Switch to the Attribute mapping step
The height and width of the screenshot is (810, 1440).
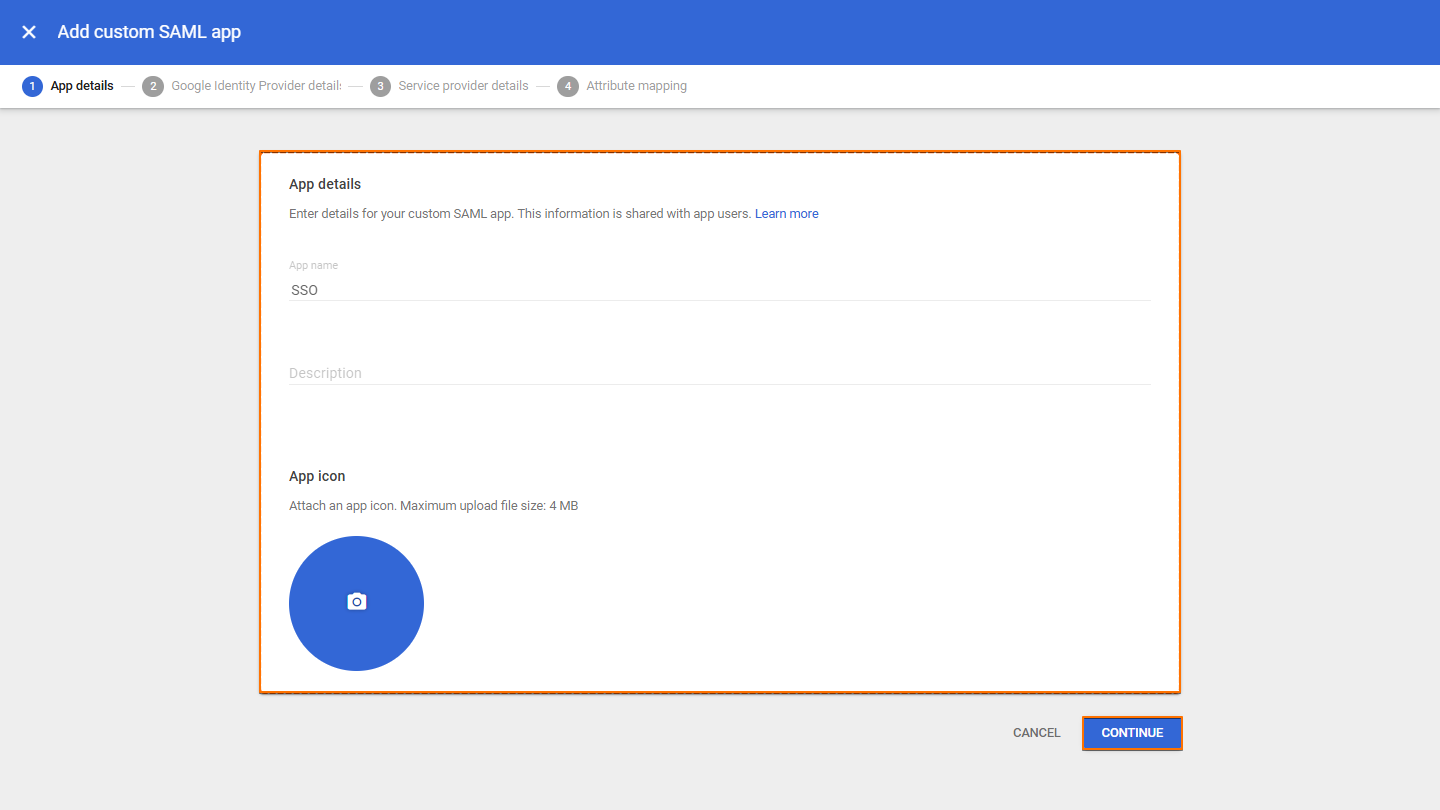pos(636,86)
